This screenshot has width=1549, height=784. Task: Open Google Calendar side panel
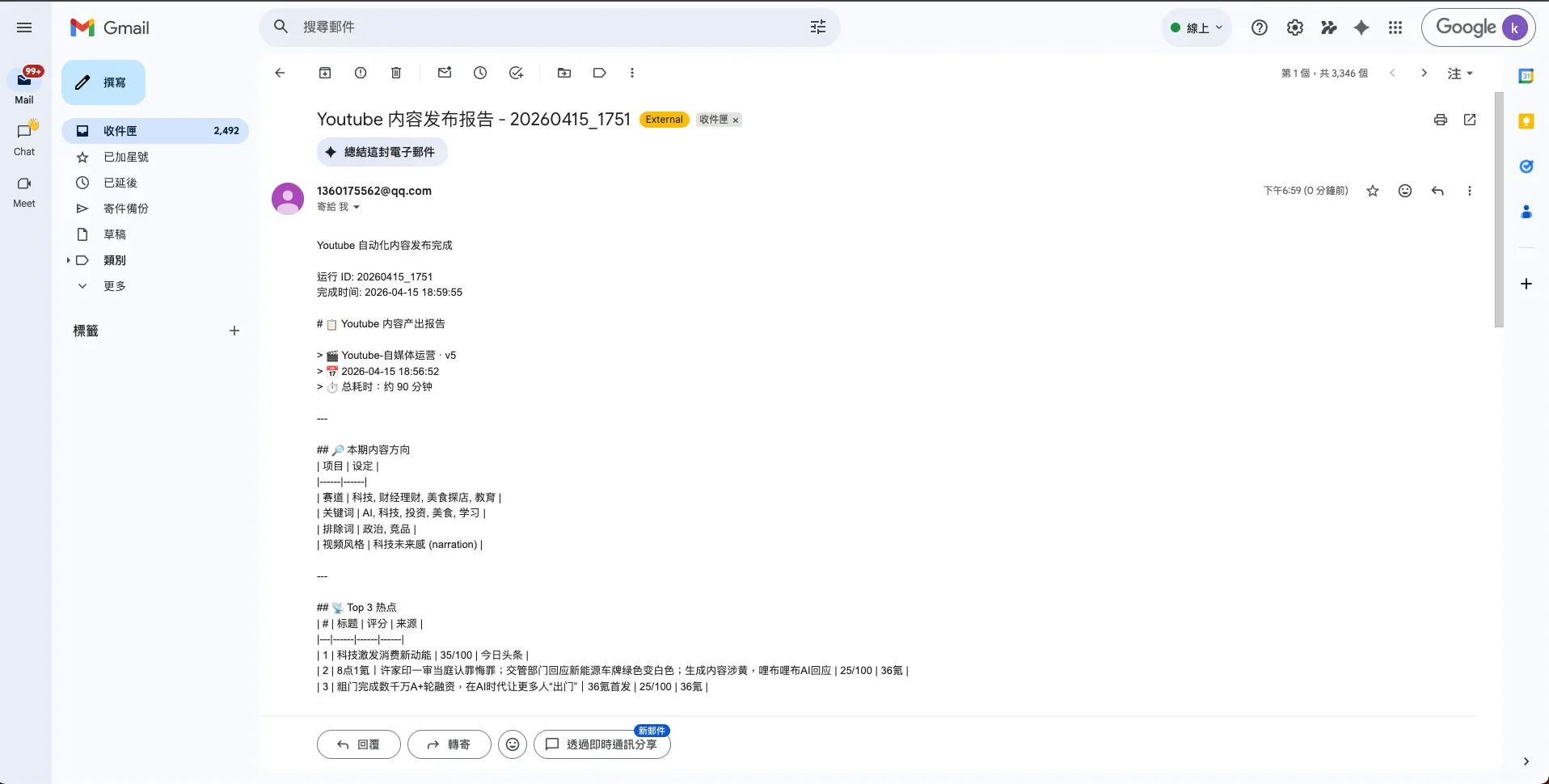1526,76
